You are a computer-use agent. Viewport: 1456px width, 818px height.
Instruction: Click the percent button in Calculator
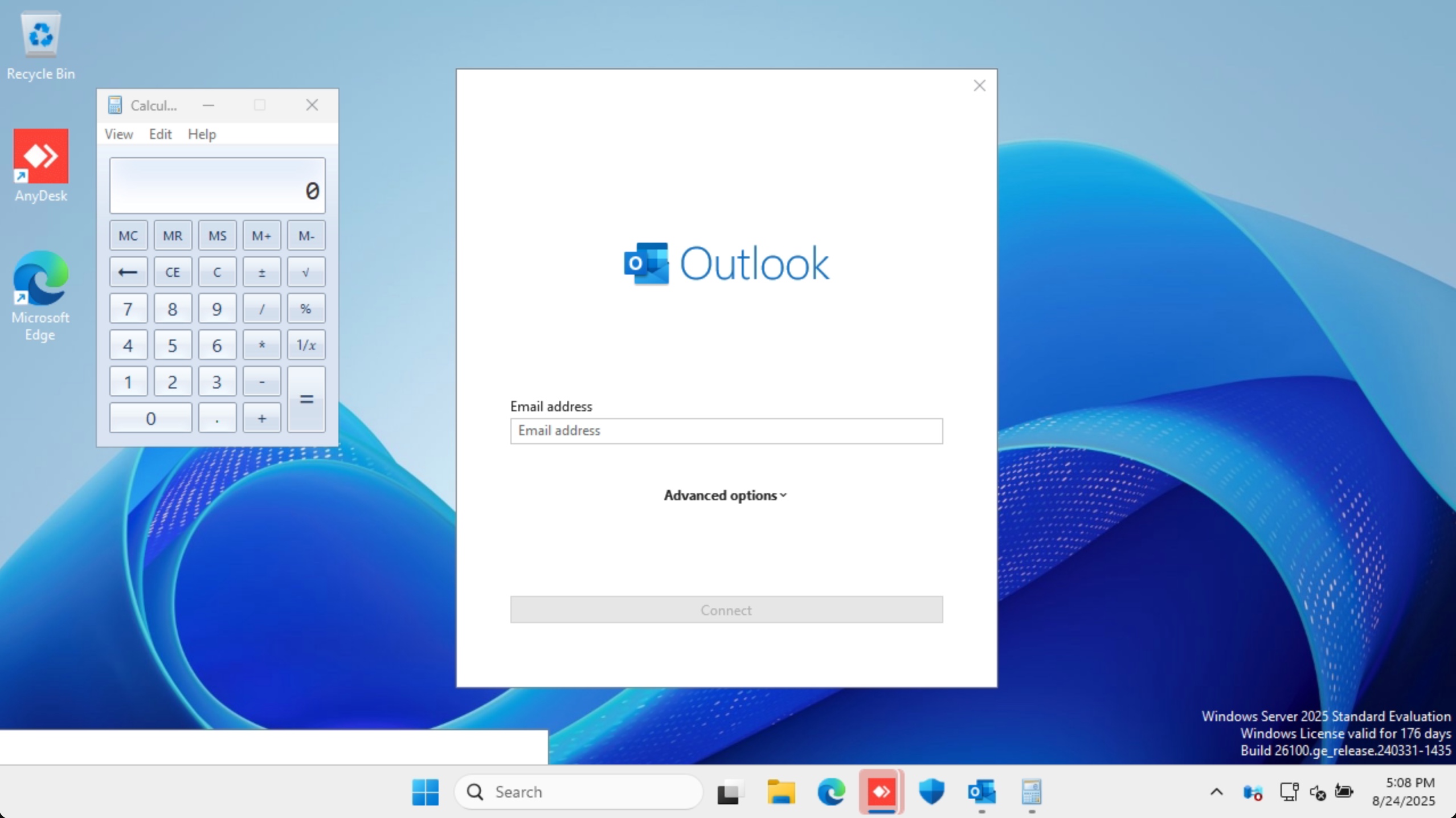click(x=306, y=308)
